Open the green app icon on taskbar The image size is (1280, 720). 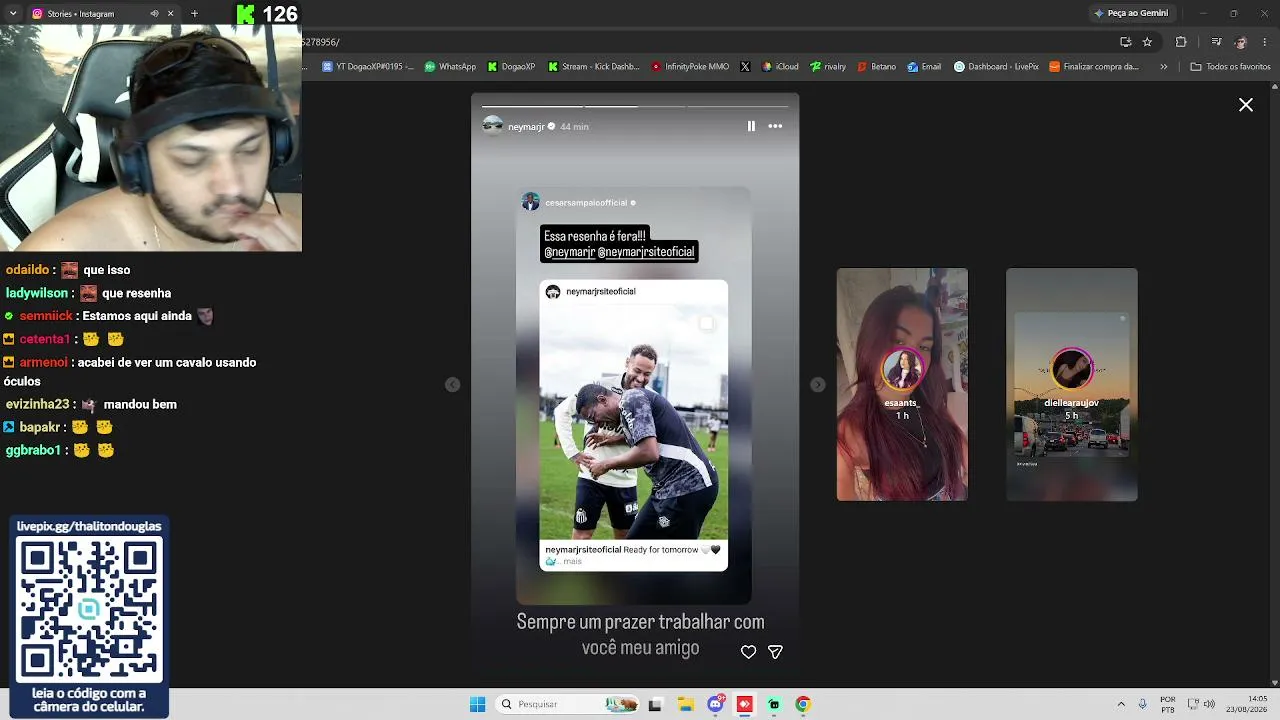[x=774, y=704]
